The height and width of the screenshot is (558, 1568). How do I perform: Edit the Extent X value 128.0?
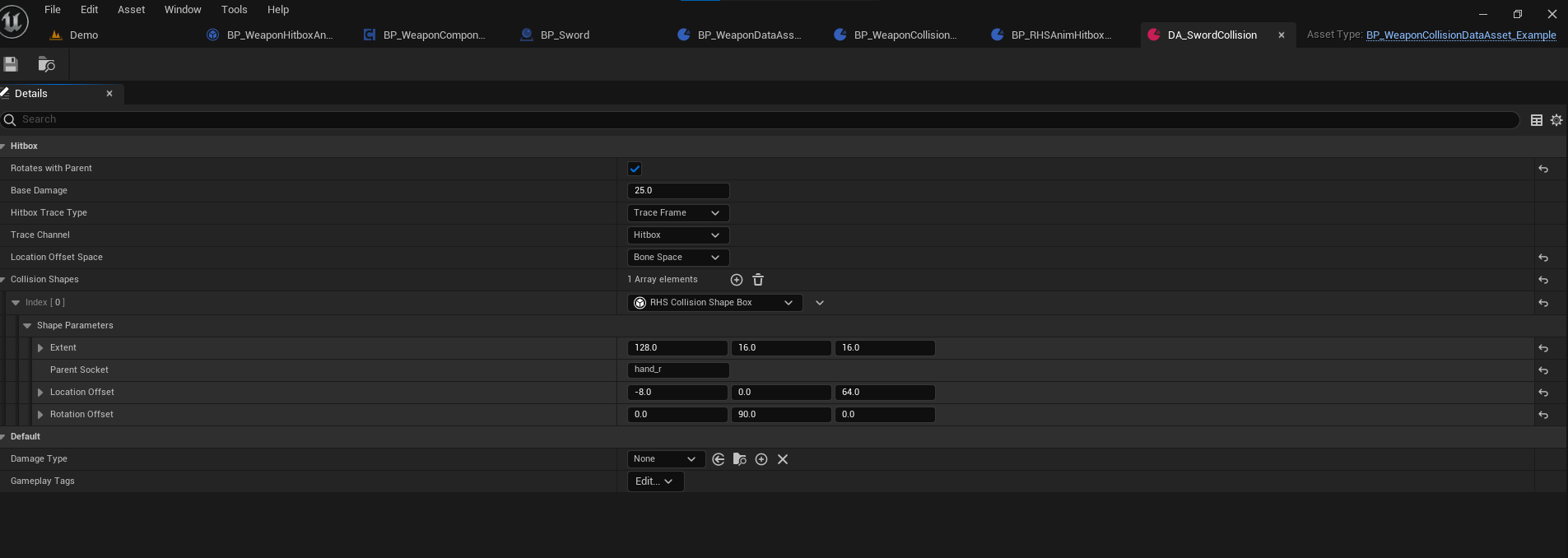click(x=677, y=348)
